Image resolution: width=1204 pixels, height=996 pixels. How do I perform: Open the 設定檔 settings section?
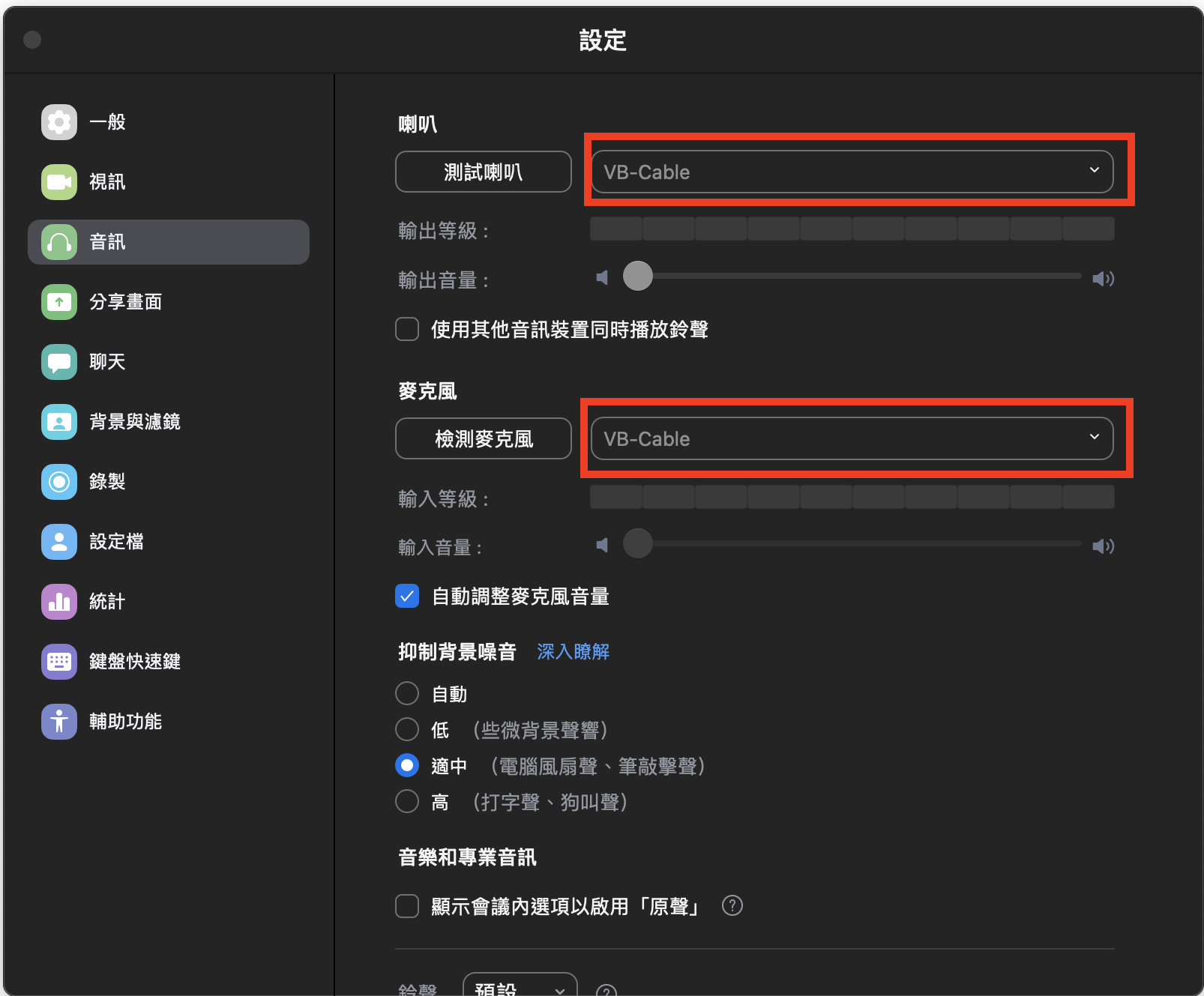(169, 542)
